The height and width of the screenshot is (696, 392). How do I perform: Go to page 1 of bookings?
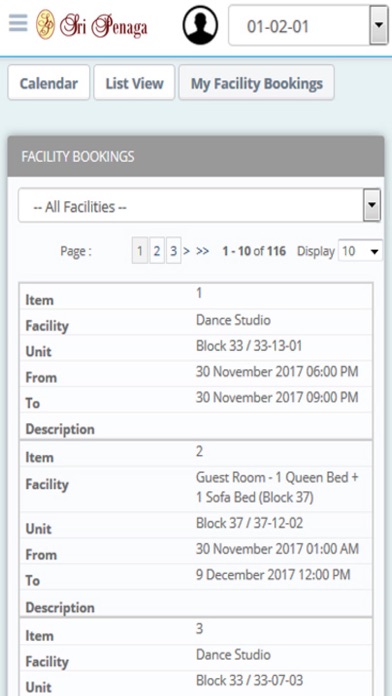140,251
